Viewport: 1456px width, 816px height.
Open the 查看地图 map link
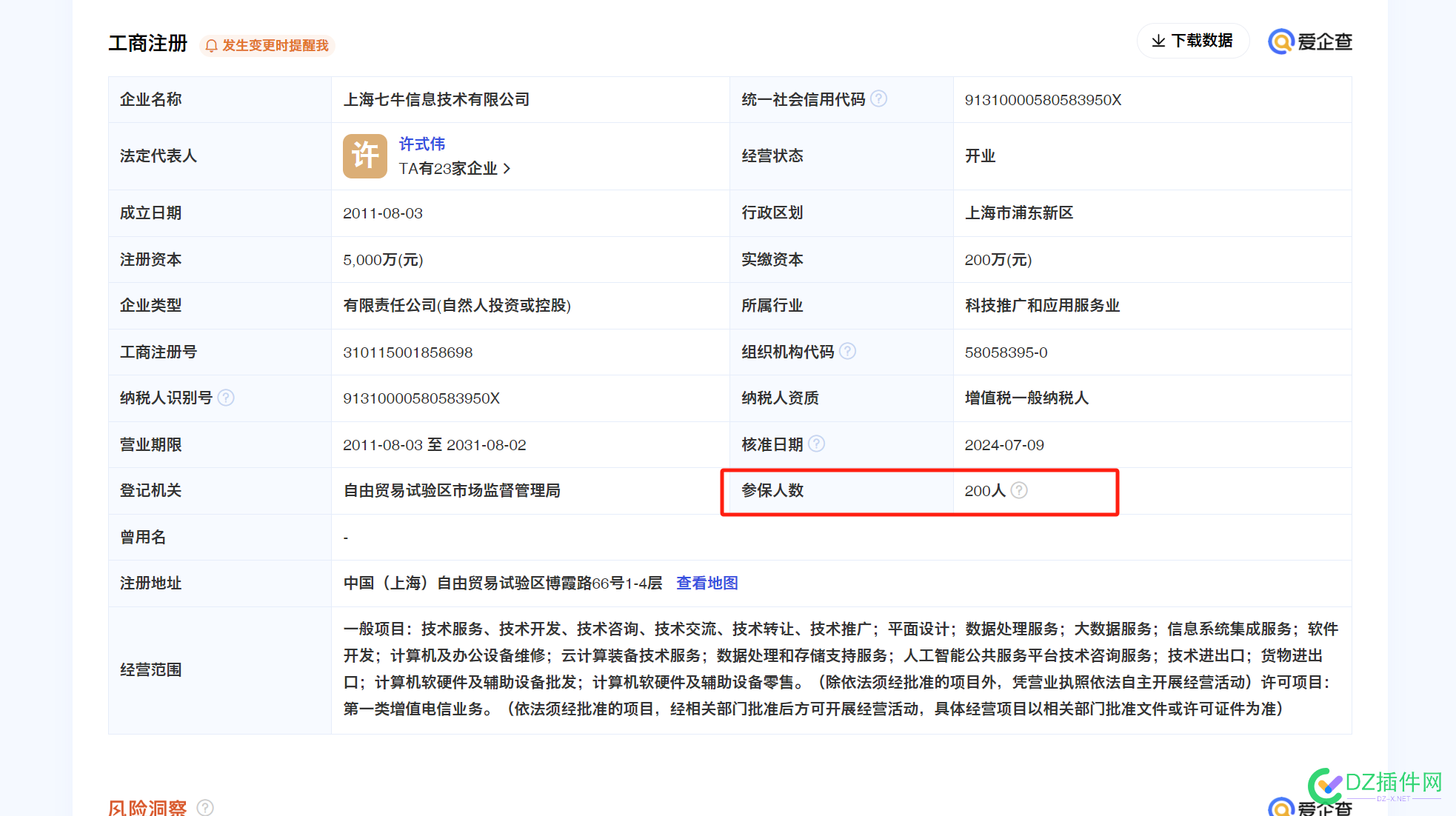click(x=707, y=583)
